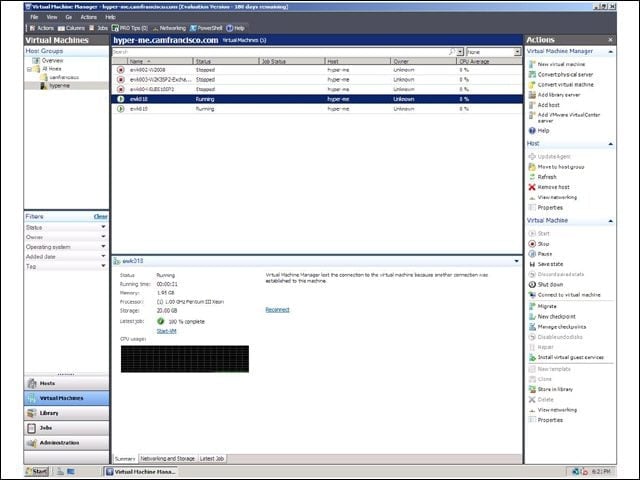640x480 pixels.
Task: Click the Convert virtual machine icon
Action: pos(532,84)
